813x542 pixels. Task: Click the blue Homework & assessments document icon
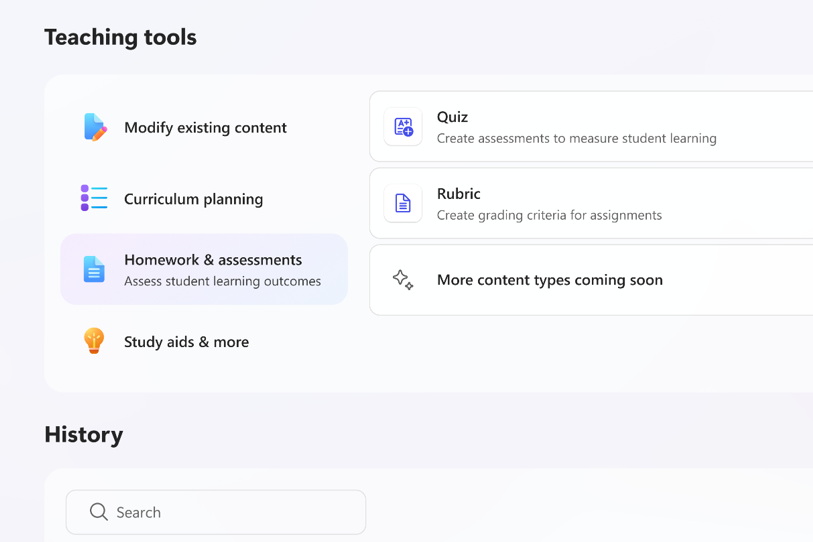94,269
